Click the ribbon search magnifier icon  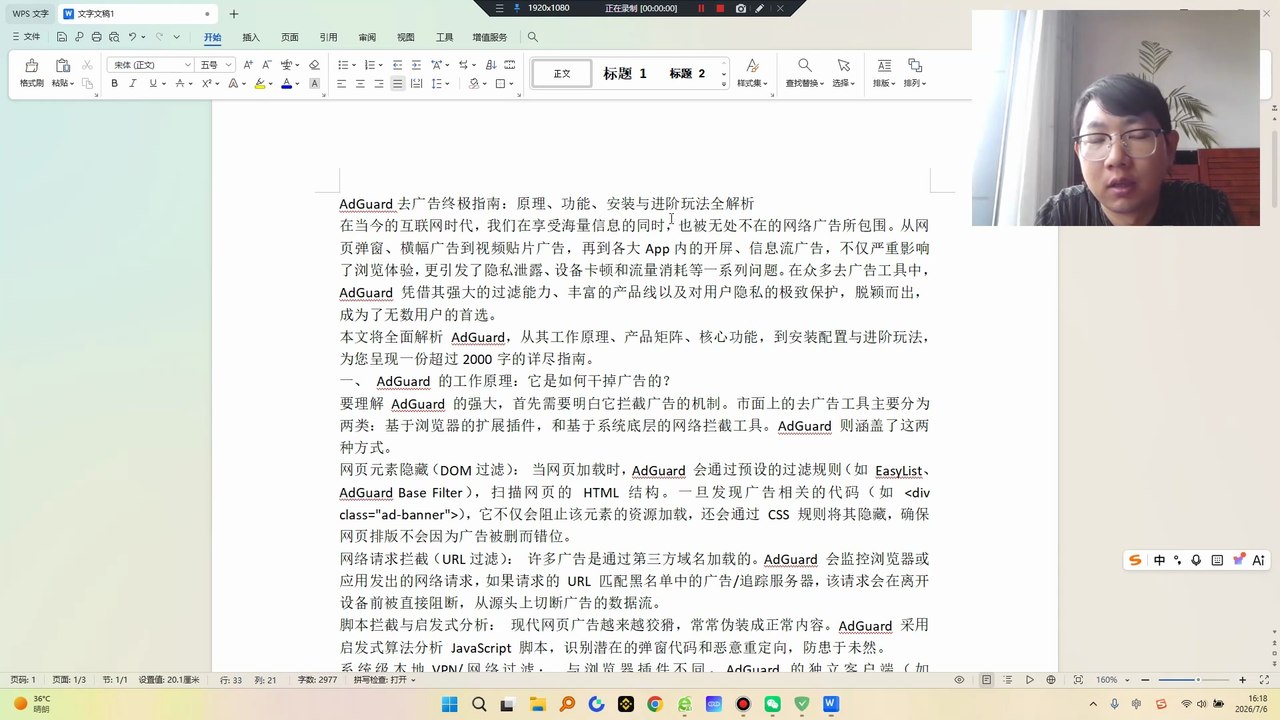coord(533,37)
